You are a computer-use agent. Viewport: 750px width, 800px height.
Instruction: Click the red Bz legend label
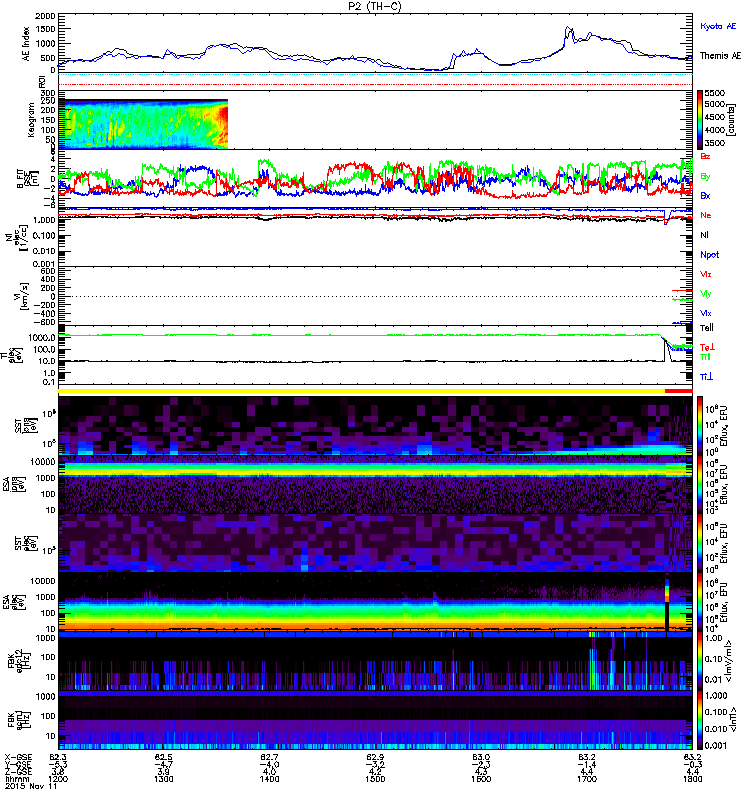tap(705, 156)
